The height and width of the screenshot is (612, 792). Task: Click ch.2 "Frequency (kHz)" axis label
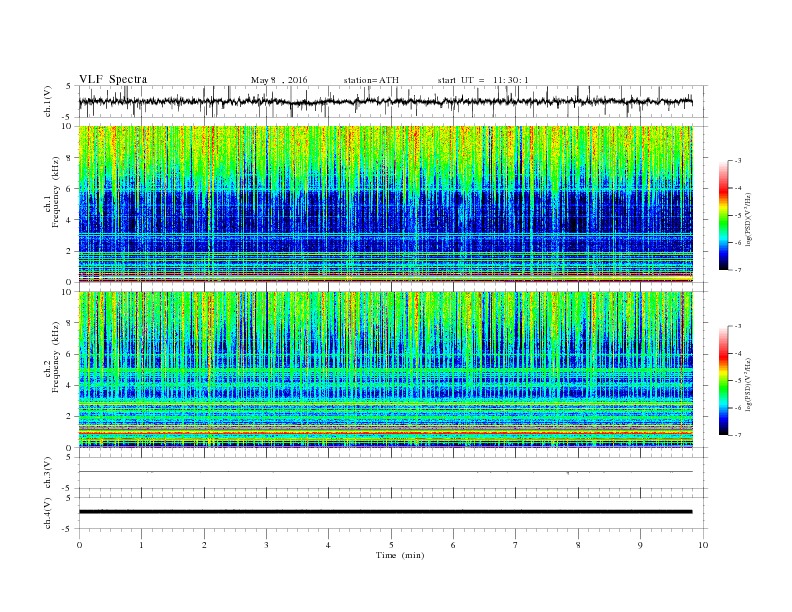point(56,358)
